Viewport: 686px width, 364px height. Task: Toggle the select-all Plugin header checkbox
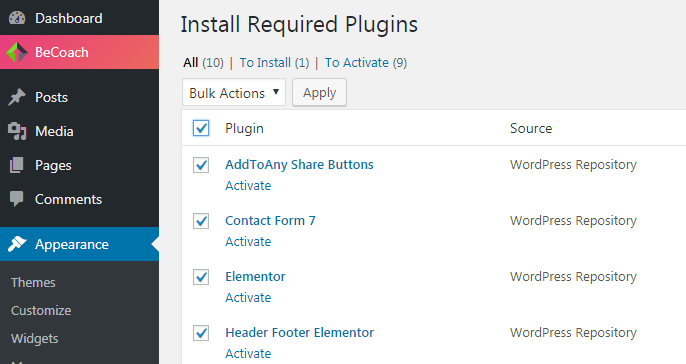201,128
